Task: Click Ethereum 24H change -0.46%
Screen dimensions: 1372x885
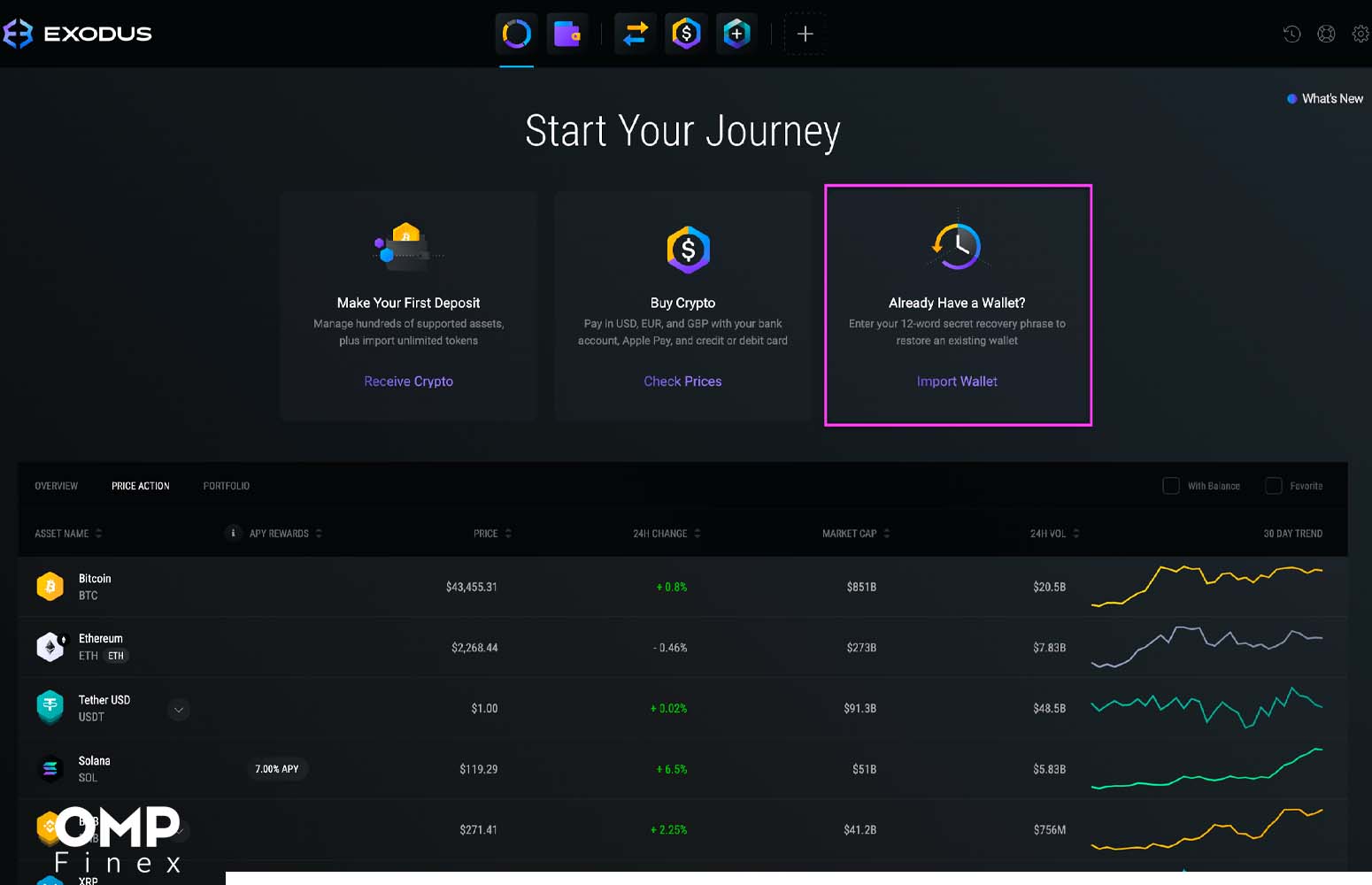Action: (x=670, y=648)
